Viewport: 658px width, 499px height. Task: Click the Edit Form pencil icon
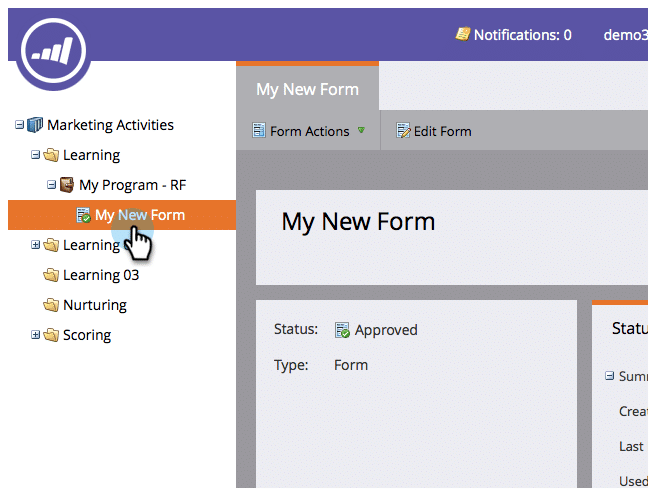(403, 131)
